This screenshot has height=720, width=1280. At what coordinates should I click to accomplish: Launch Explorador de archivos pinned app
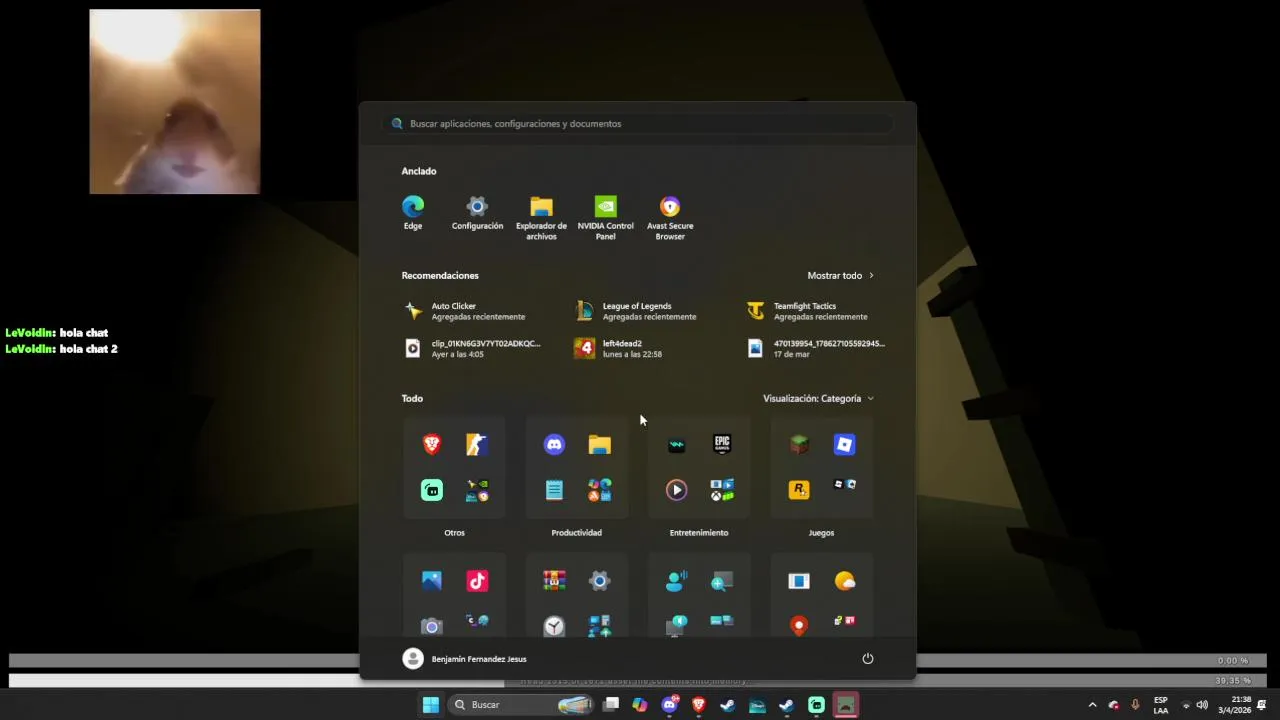[541, 218]
